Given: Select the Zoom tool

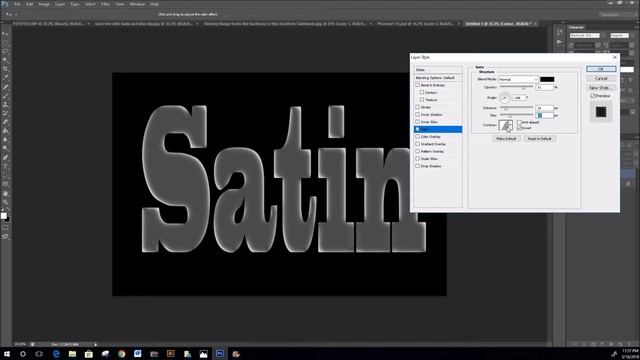Looking at the screenshot, I should pos(5,202).
